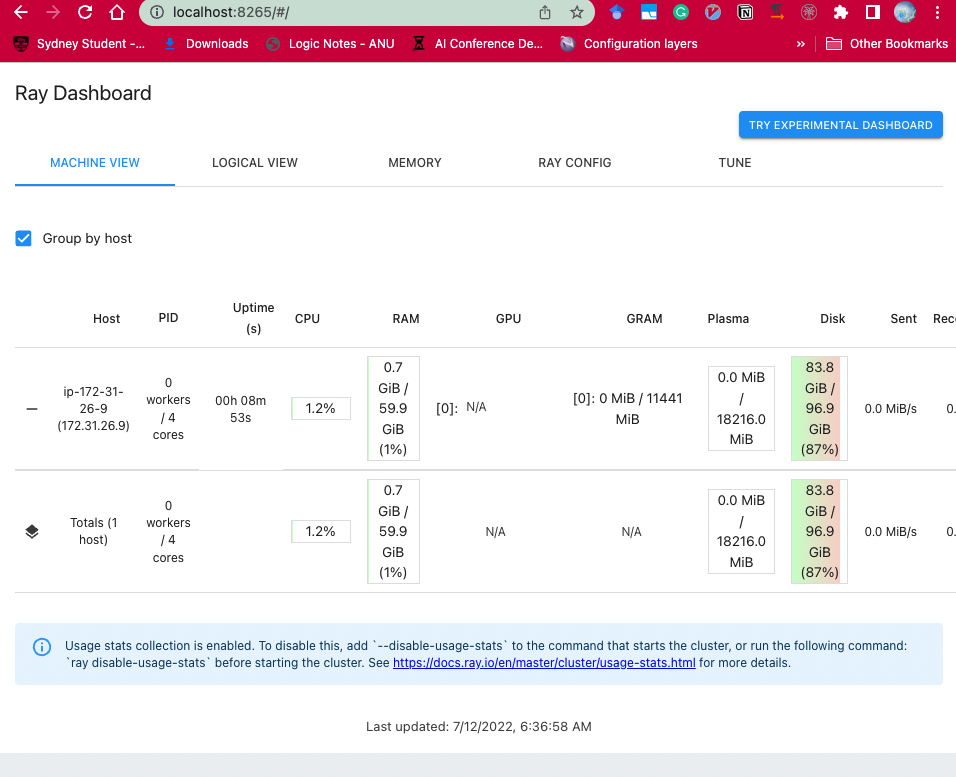Open Sydney Student bookmark
Screen dimensions: 956x777
79,44
